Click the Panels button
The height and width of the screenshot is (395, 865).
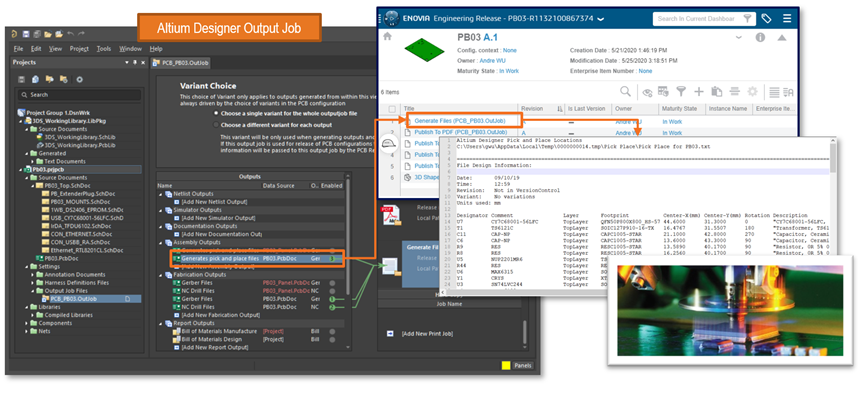click(523, 365)
